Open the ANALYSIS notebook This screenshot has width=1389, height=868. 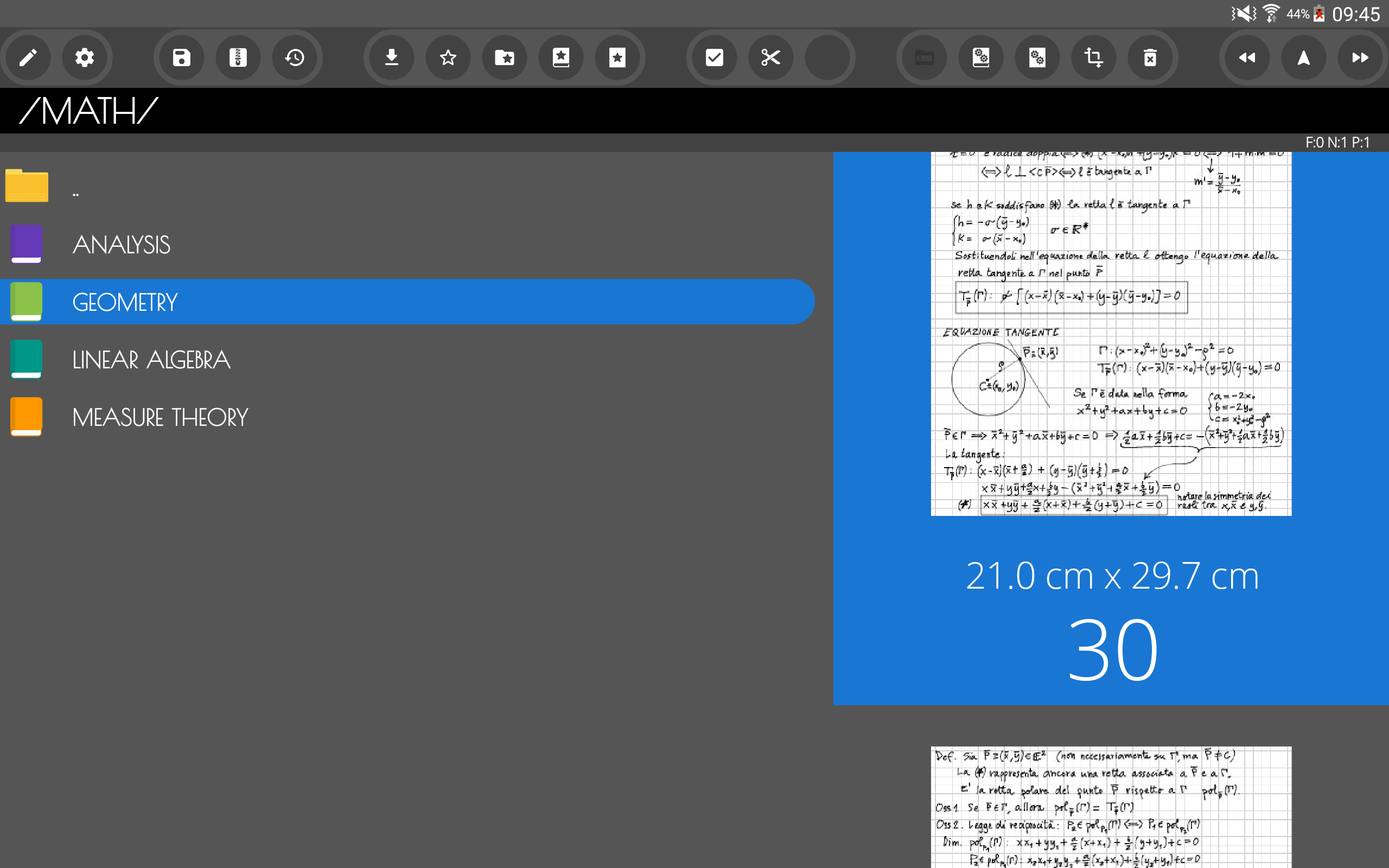tap(120, 245)
